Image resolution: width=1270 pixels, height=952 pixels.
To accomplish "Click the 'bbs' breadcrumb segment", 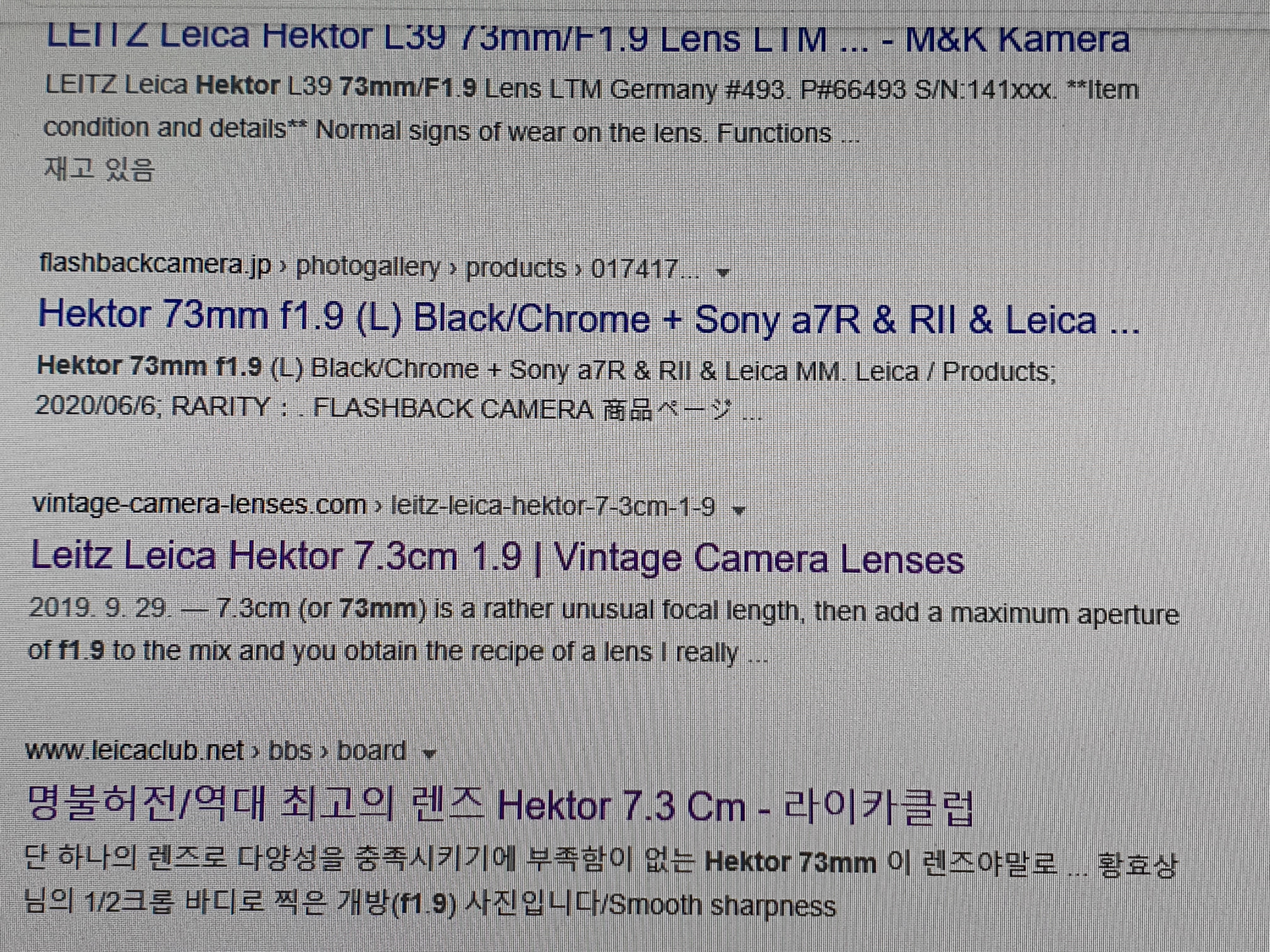I will pyautogui.click(x=290, y=751).
